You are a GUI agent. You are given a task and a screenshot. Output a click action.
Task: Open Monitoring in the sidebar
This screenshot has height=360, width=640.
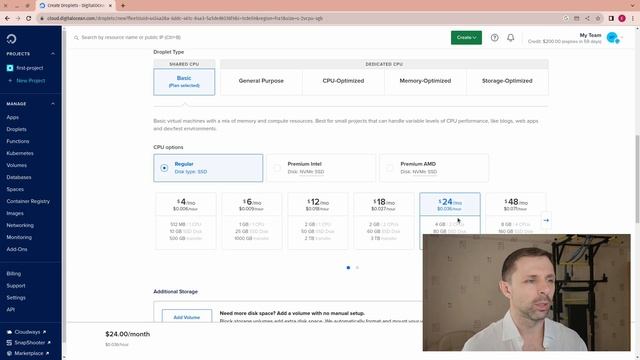19,237
